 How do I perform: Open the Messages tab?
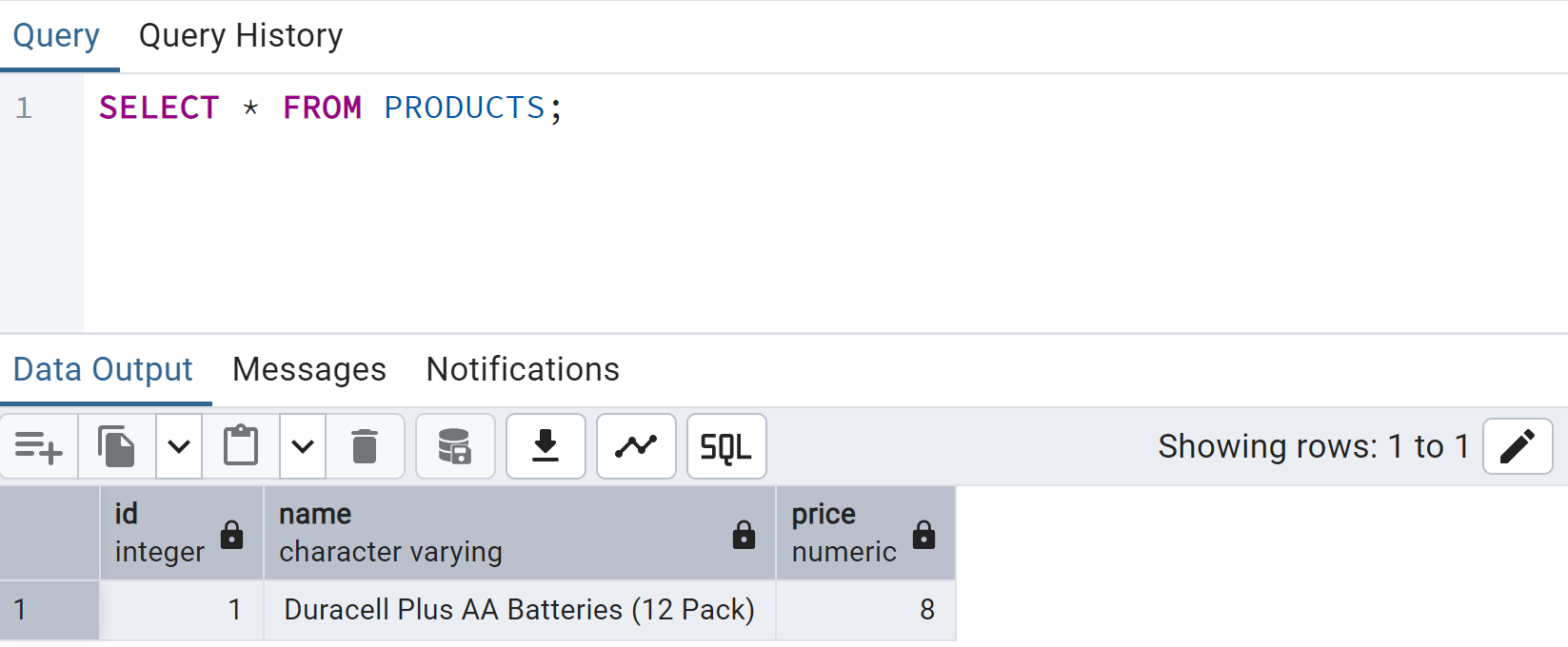309,369
